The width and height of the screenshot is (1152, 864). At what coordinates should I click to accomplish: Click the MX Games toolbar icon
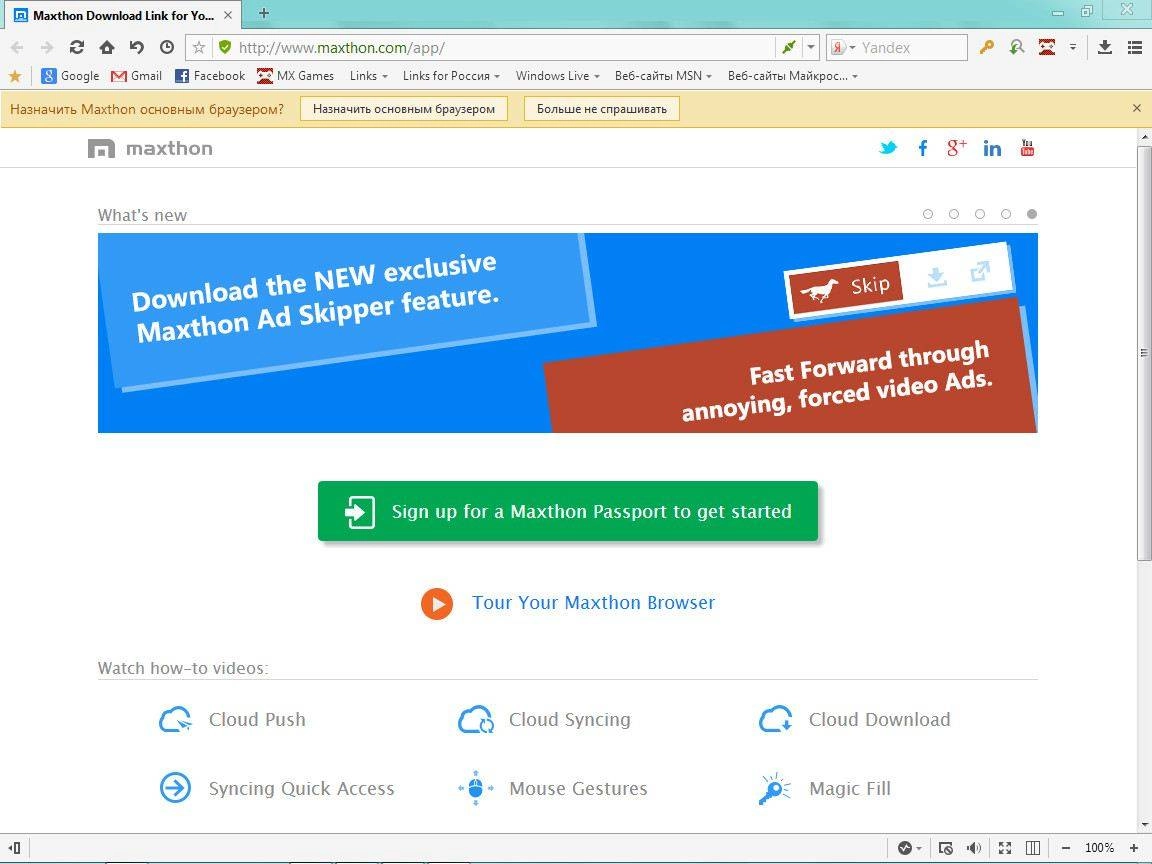[1047, 48]
